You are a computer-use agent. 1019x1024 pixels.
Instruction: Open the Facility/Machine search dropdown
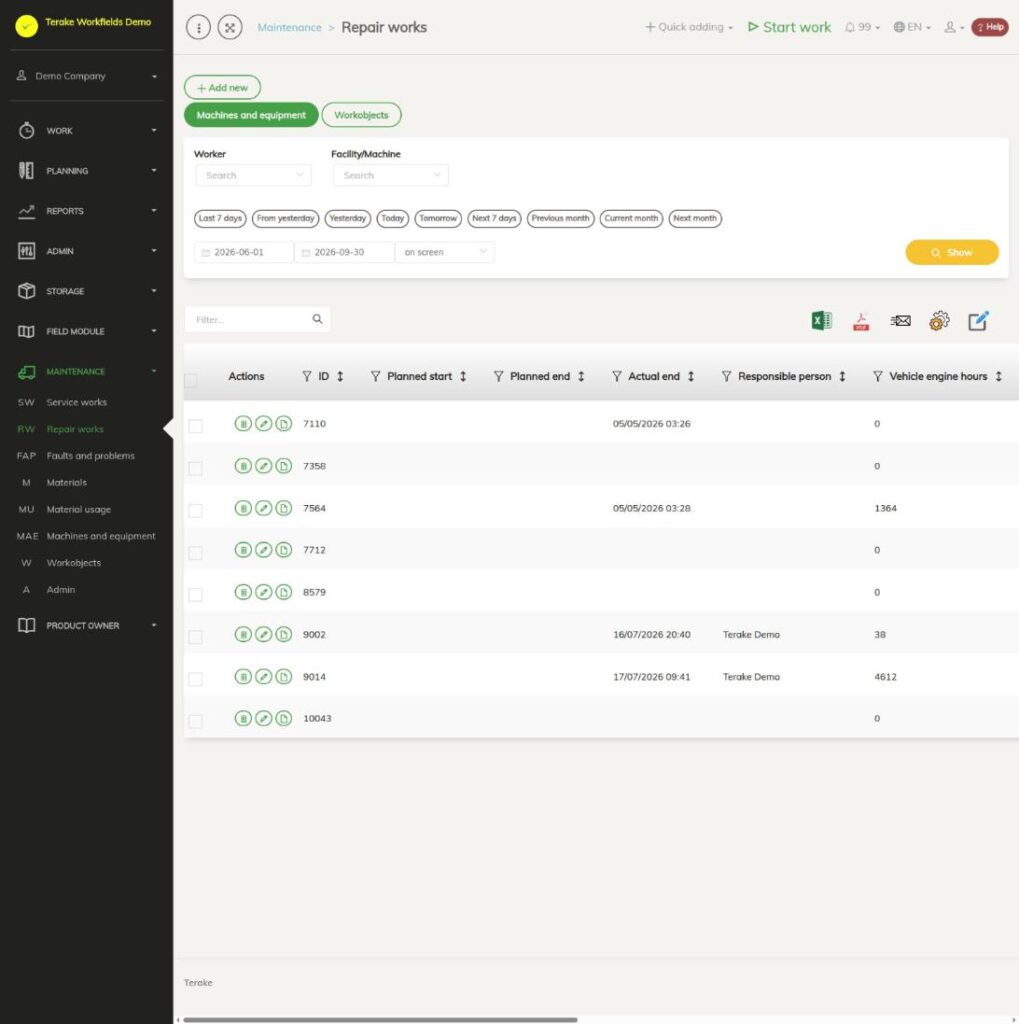[391, 175]
